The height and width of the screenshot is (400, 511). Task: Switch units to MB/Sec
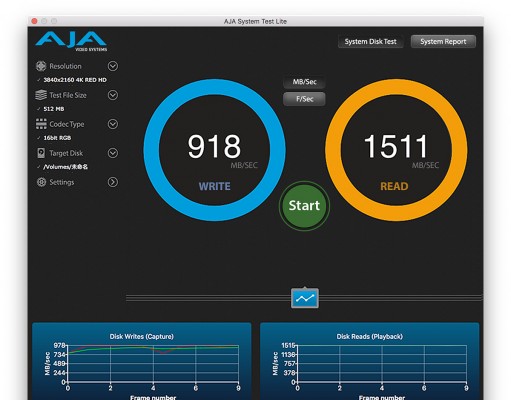[304, 82]
